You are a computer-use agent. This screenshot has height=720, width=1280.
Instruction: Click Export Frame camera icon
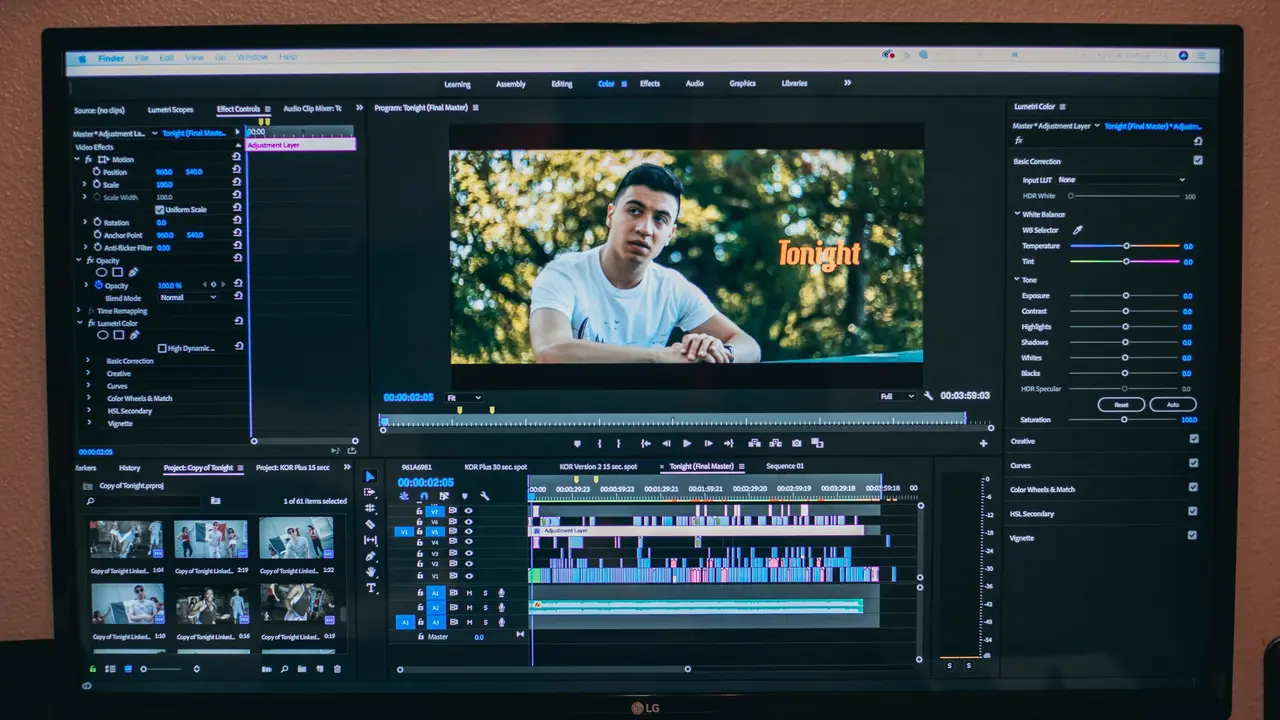pyautogui.click(x=796, y=443)
